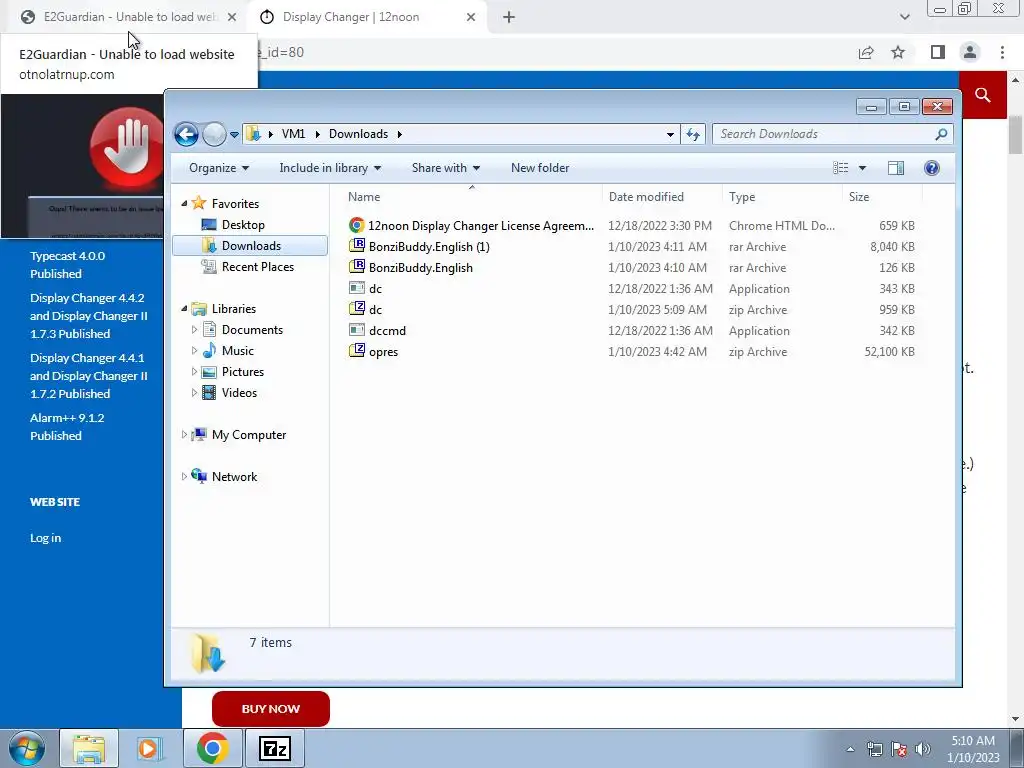Click the Log in link
Viewport: 1024px width, 768px height.
click(45, 538)
